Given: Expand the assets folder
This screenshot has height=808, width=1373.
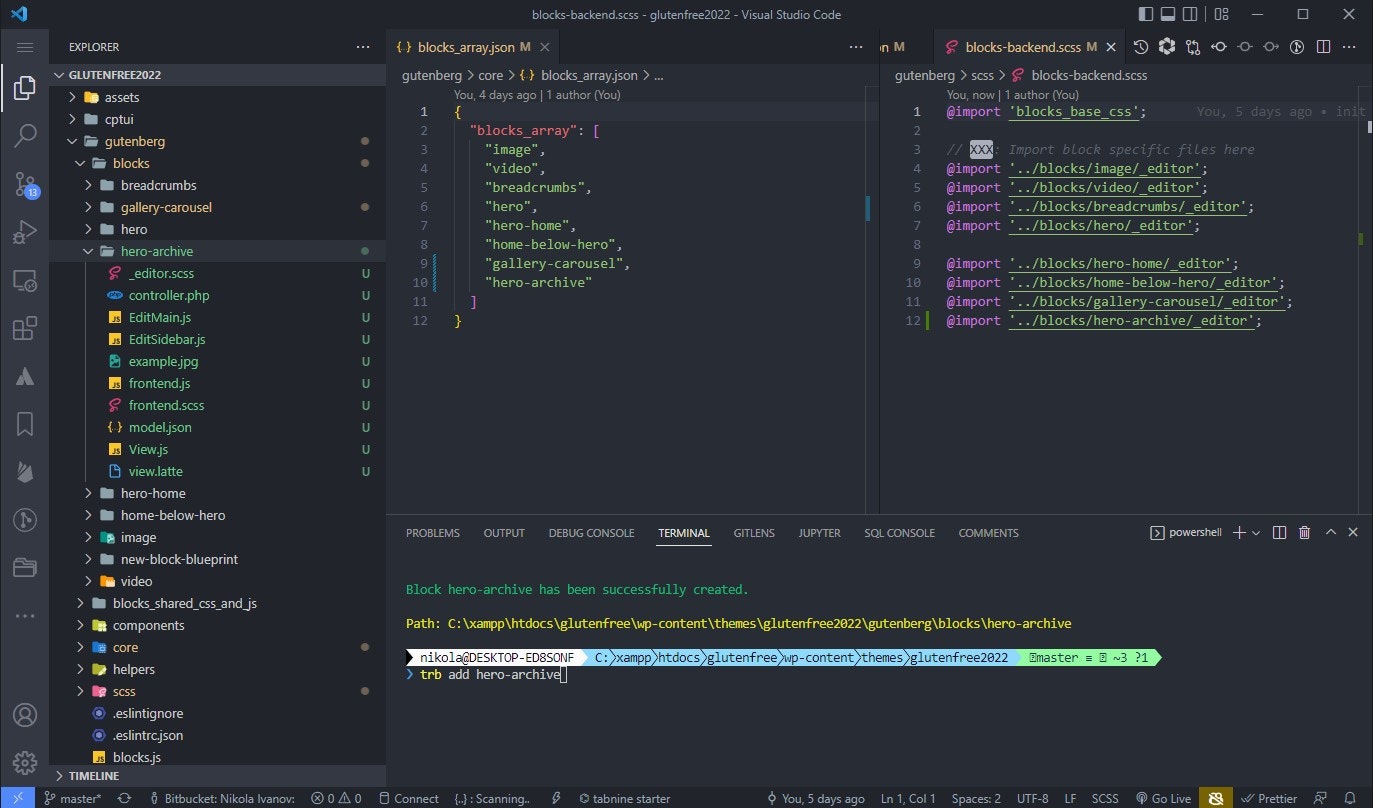Looking at the screenshot, I should coord(218,97).
